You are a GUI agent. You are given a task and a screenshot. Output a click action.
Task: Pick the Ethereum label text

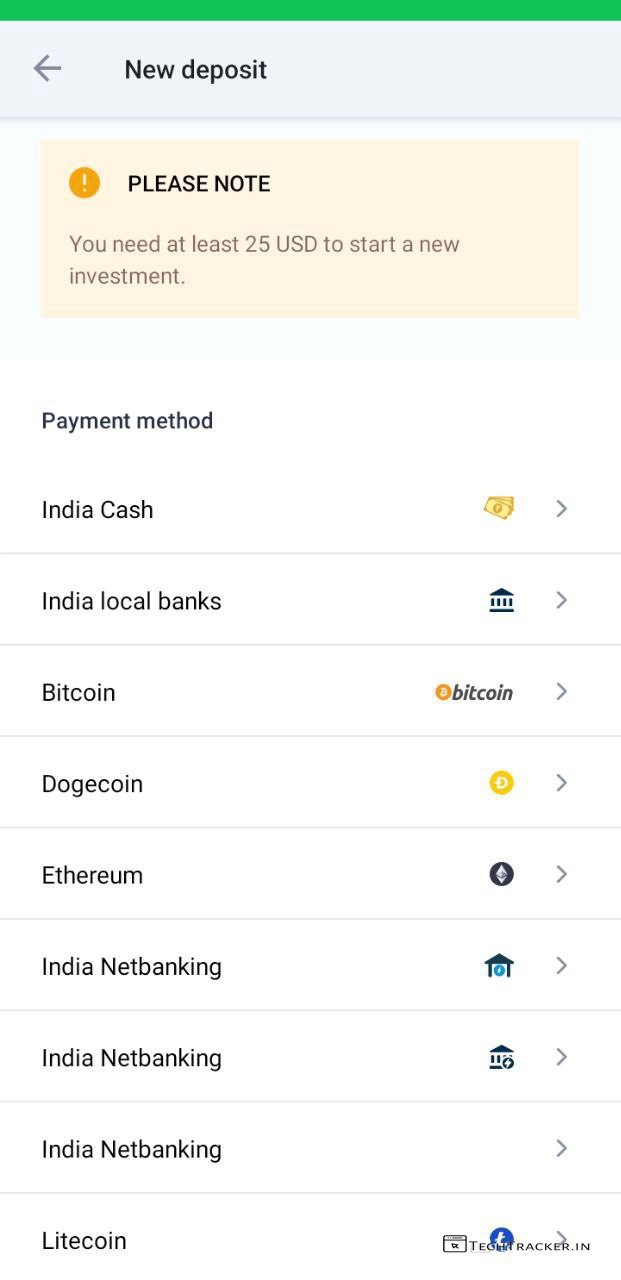92,875
